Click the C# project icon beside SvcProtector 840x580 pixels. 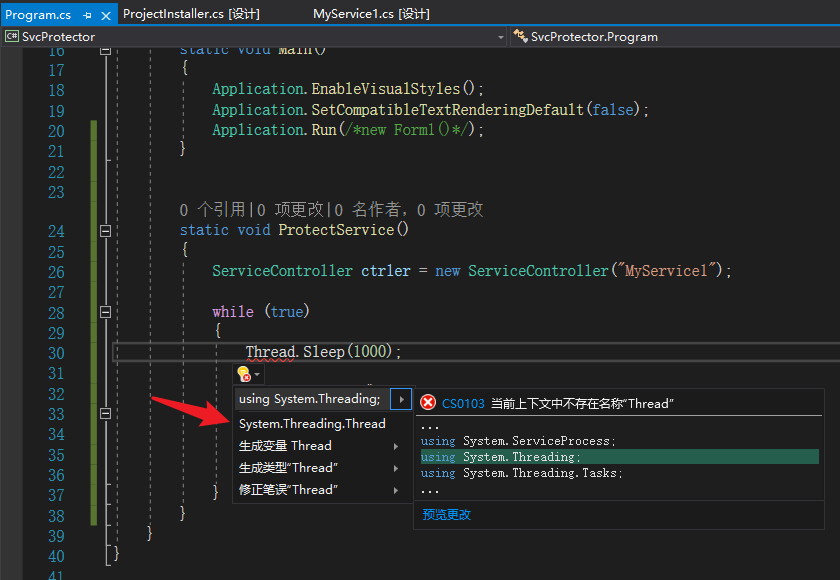12,37
